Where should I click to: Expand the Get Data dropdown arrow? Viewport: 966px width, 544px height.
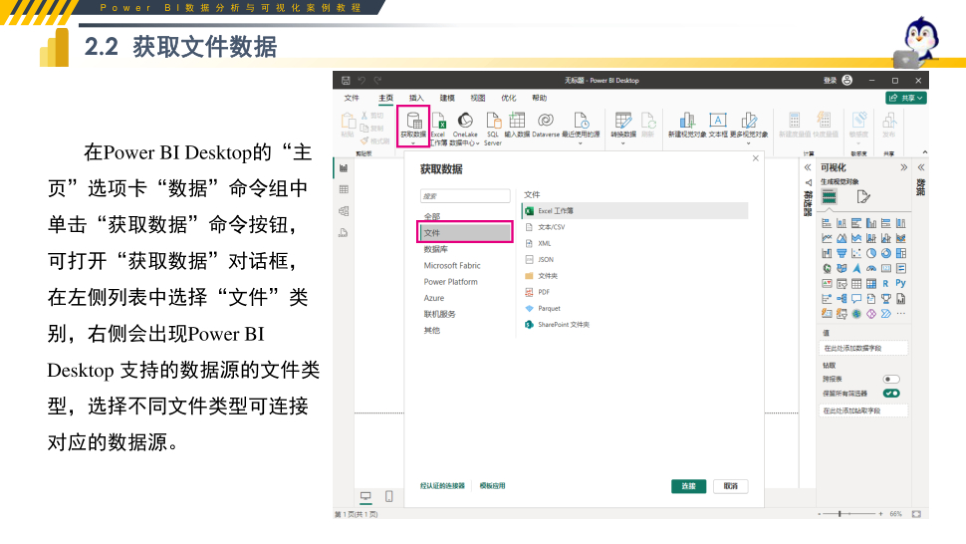coord(413,143)
